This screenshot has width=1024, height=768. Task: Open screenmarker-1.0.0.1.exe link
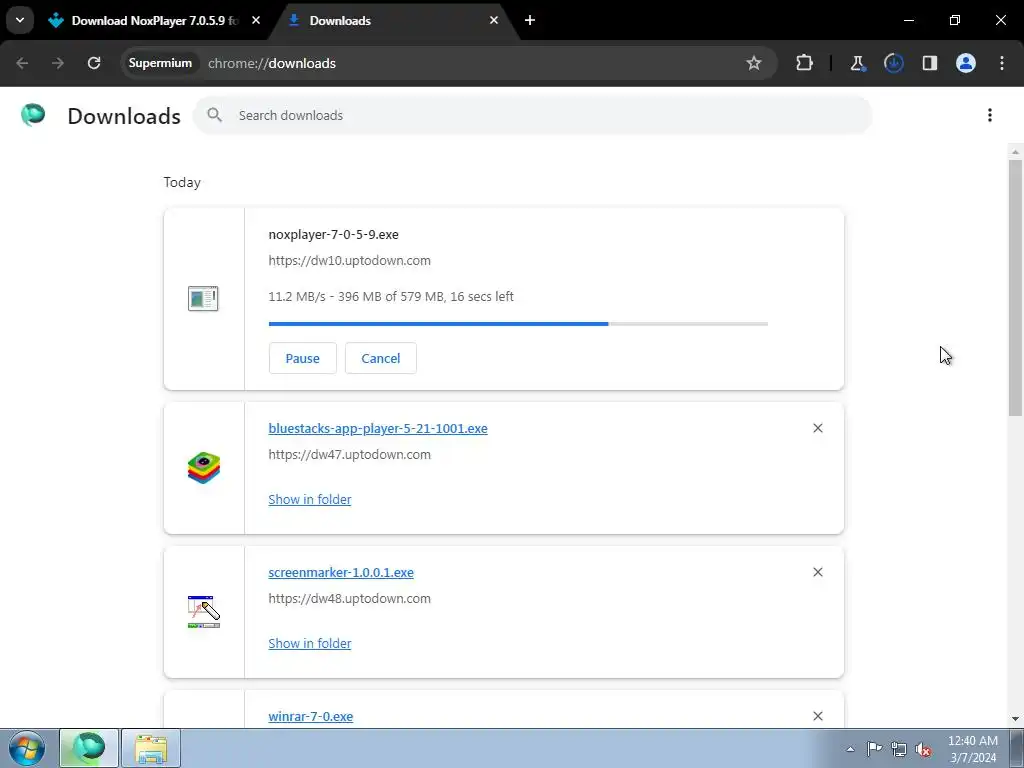(341, 573)
